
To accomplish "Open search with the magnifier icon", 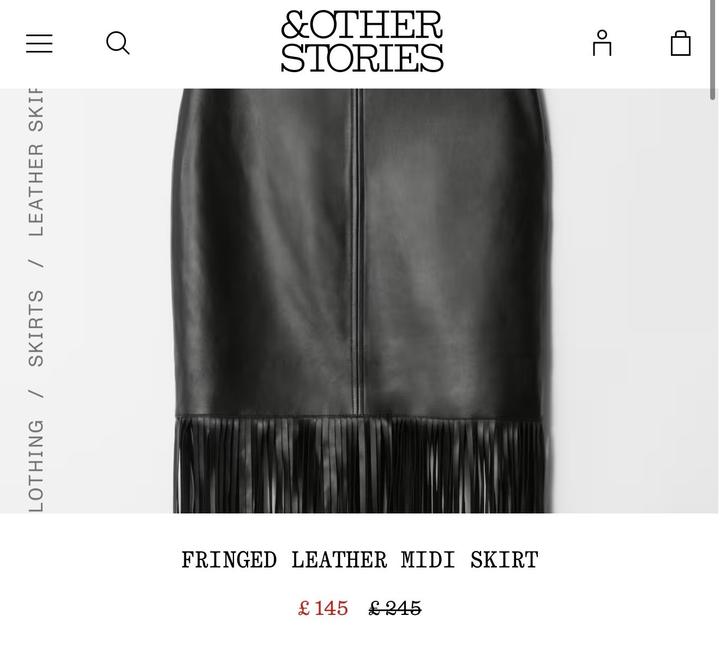I will (118, 43).
